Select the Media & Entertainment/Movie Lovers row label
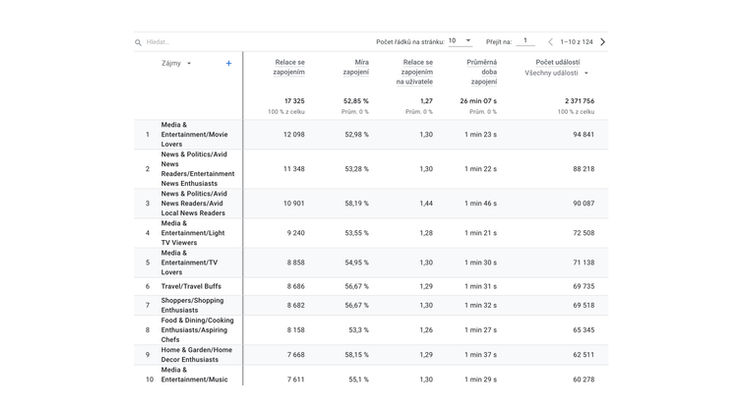The width and height of the screenshot is (745, 411). click(x=194, y=134)
